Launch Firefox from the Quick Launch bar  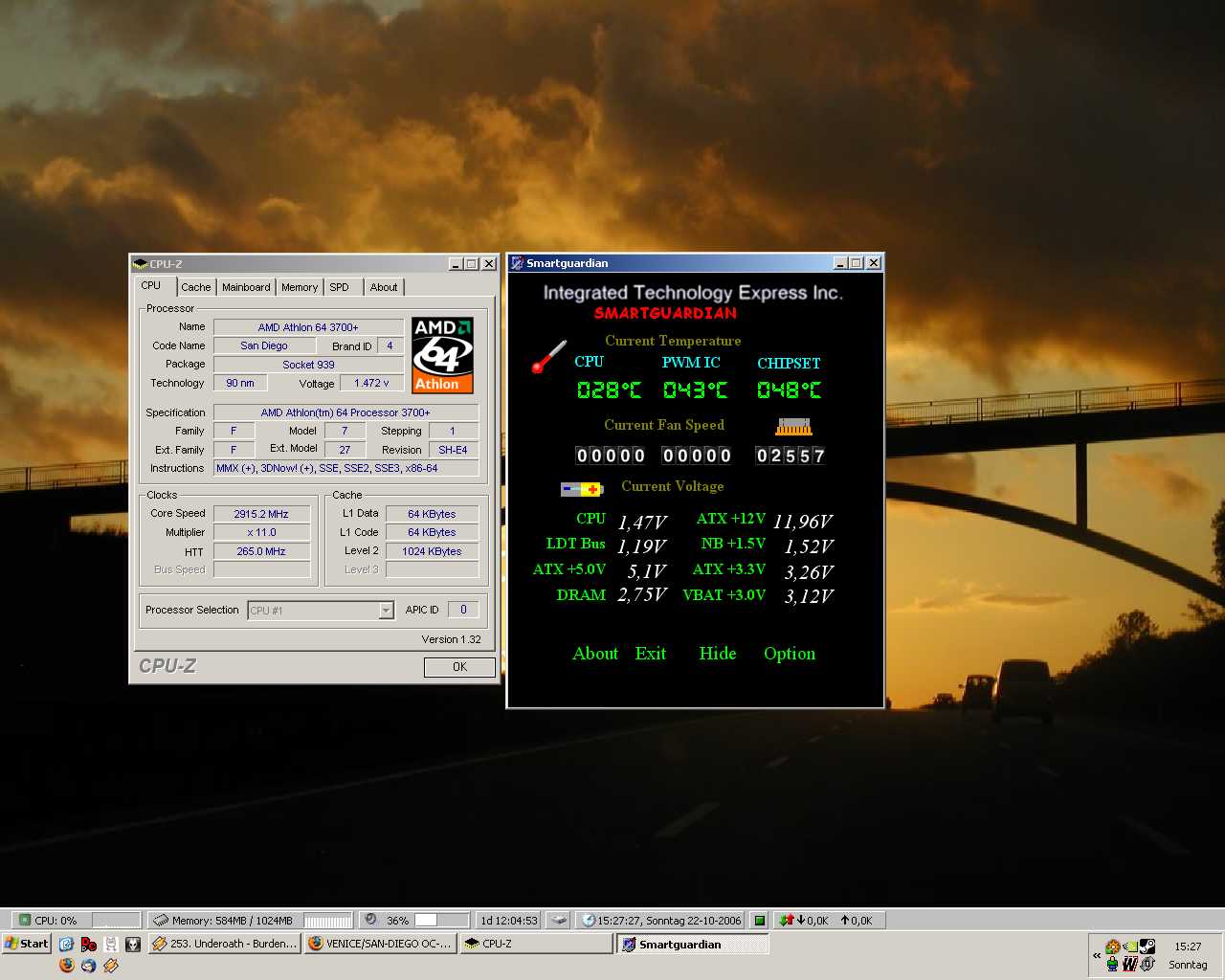(67, 966)
